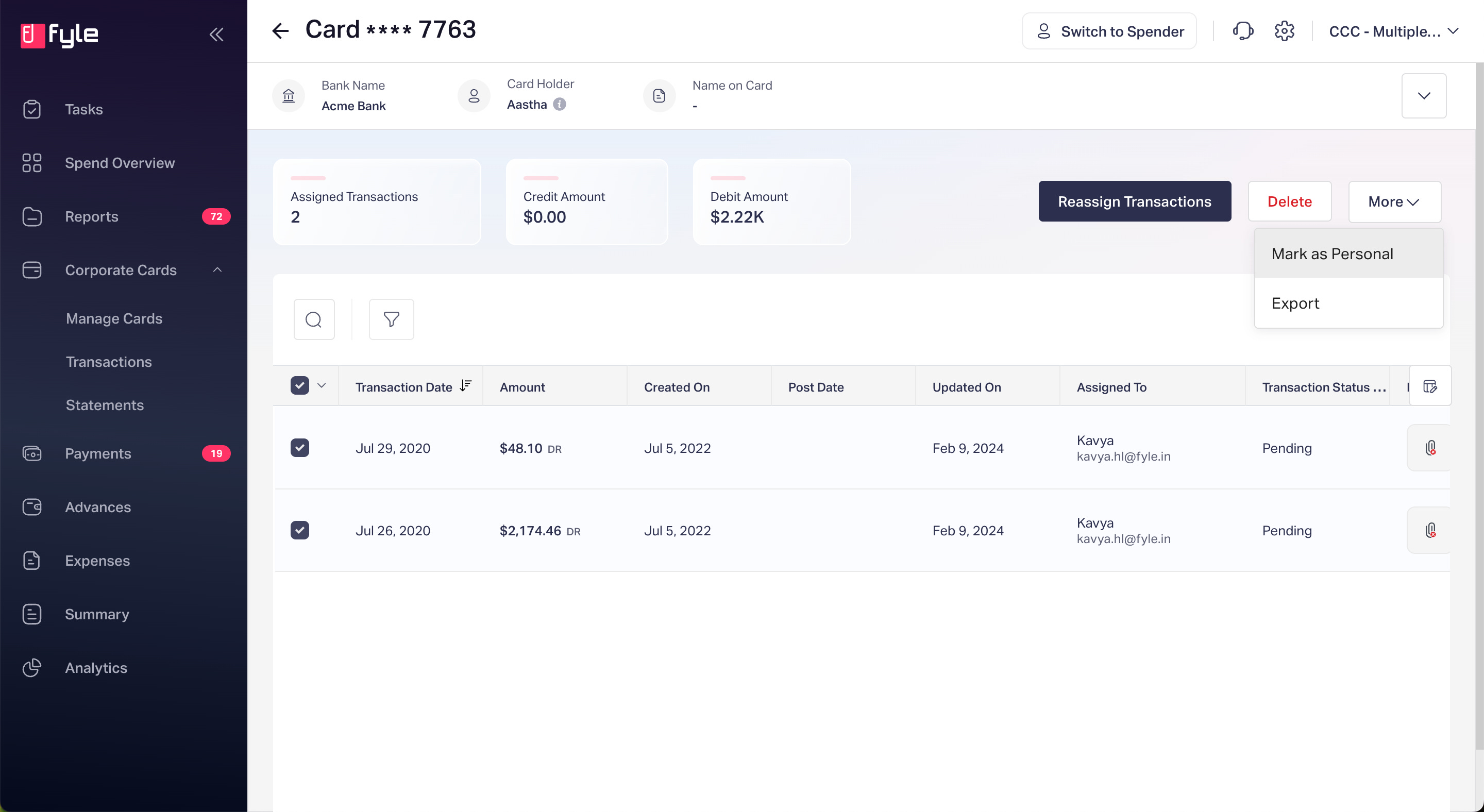Viewport: 1484px width, 812px height.
Task: Click the search magnifier icon
Action: click(x=313, y=319)
